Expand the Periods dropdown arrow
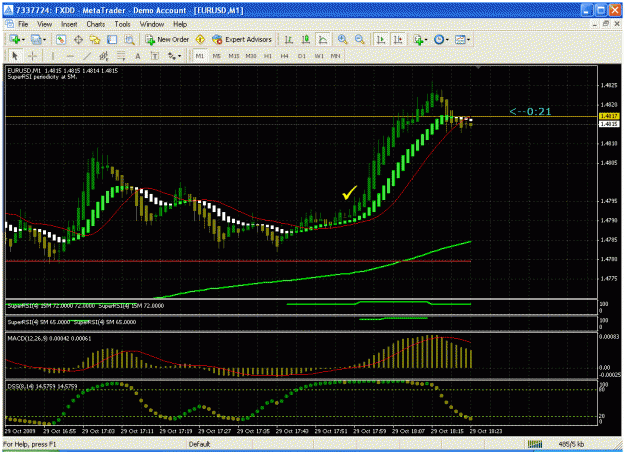The width and height of the screenshot is (625, 452). click(447, 39)
